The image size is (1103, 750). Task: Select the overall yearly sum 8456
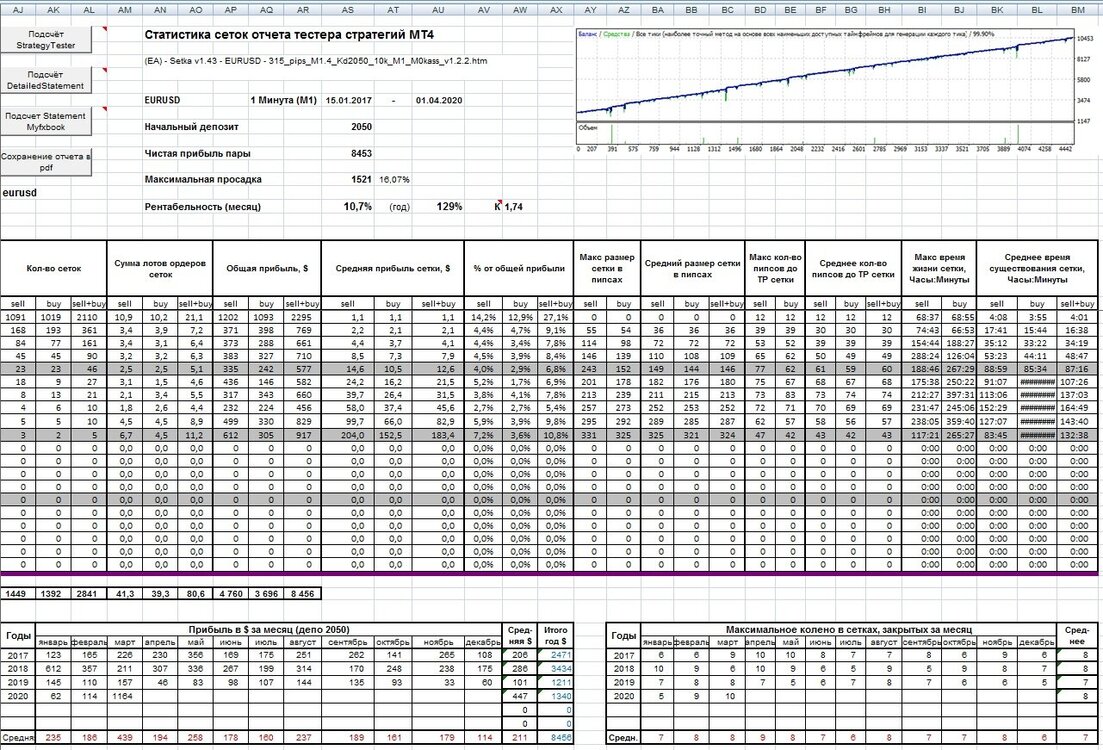click(556, 737)
